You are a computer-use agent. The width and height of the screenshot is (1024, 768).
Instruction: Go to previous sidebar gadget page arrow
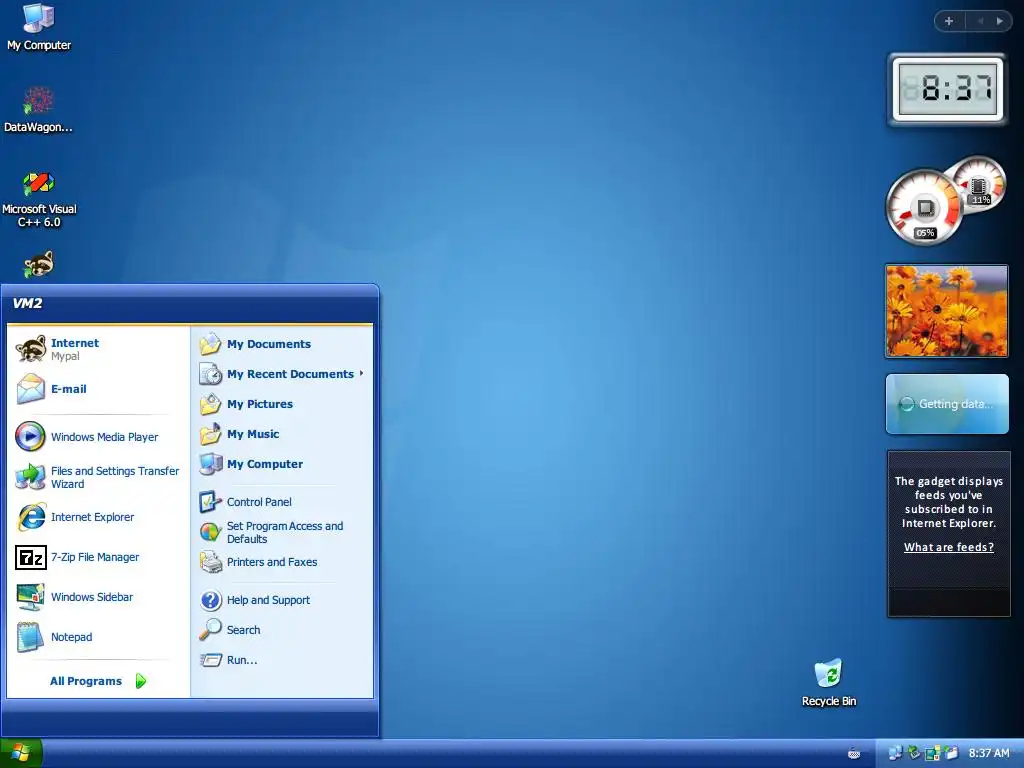pos(980,21)
